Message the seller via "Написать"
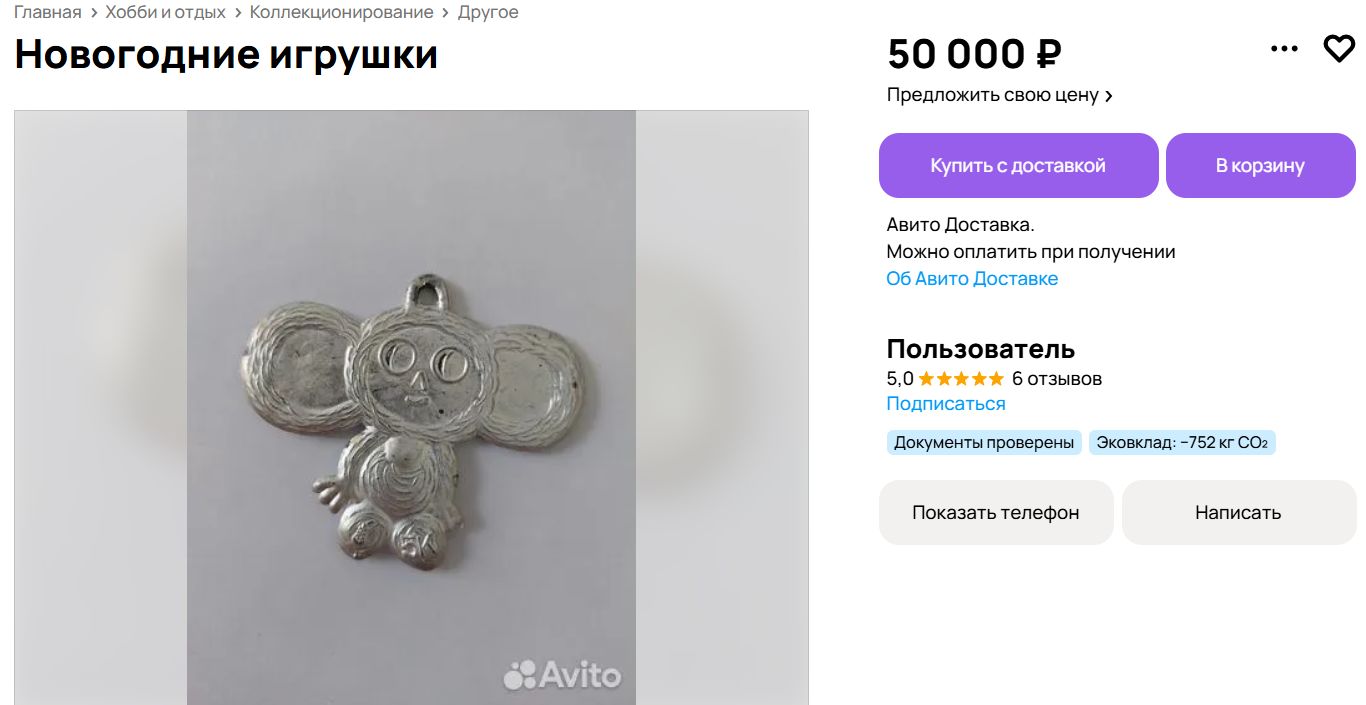 pyautogui.click(x=1238, y=513)
